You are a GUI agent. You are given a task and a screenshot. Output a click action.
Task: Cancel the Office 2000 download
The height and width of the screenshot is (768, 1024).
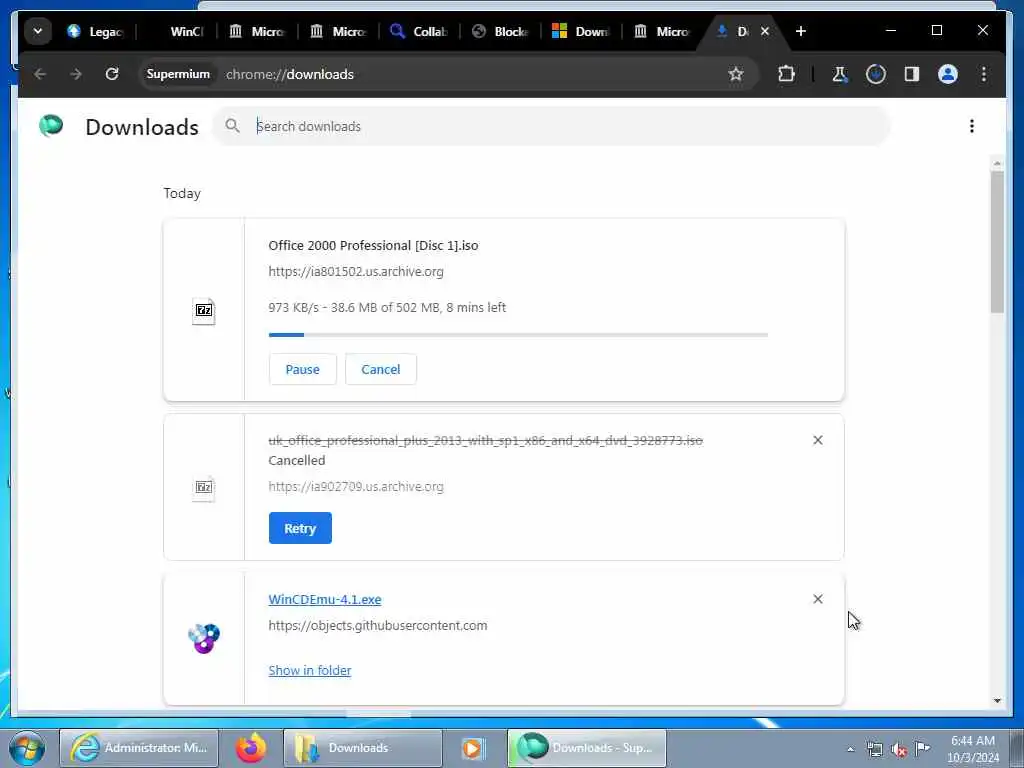(x=381, y=370)
